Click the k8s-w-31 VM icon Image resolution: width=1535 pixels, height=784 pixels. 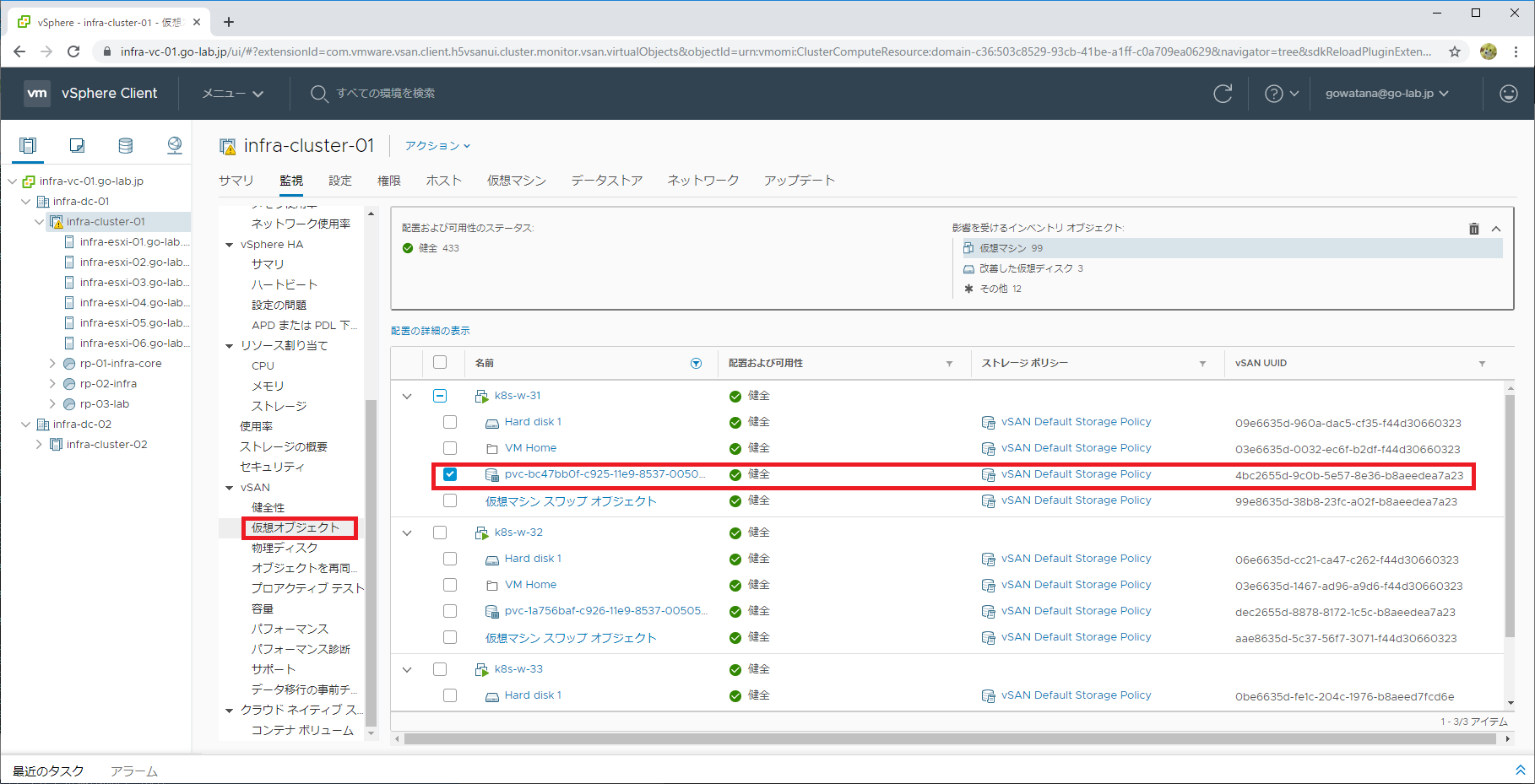(482, 396)
